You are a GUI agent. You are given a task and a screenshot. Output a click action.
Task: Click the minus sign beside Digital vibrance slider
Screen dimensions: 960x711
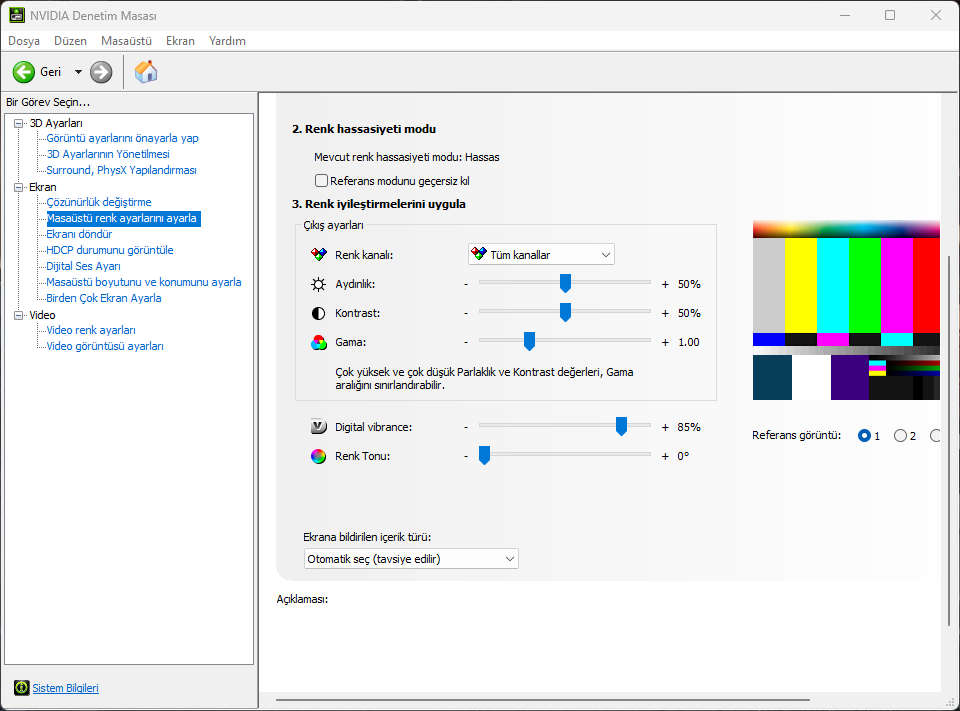point(466,427)
